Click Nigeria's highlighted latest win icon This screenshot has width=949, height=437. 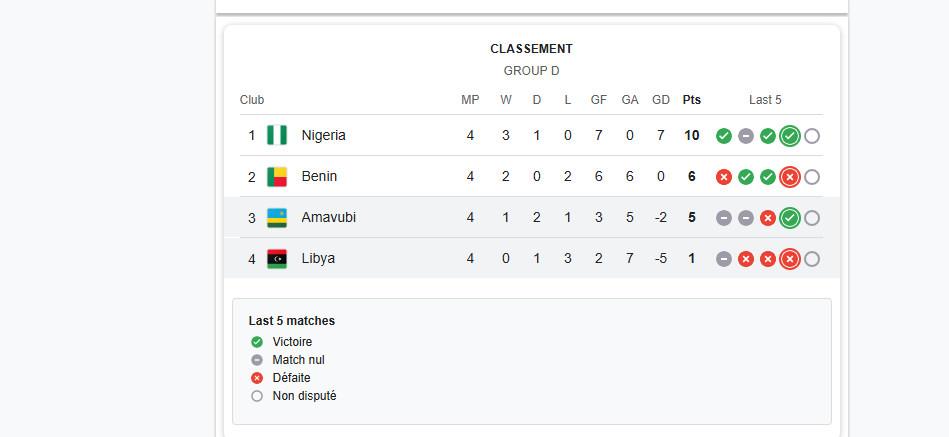790,136
